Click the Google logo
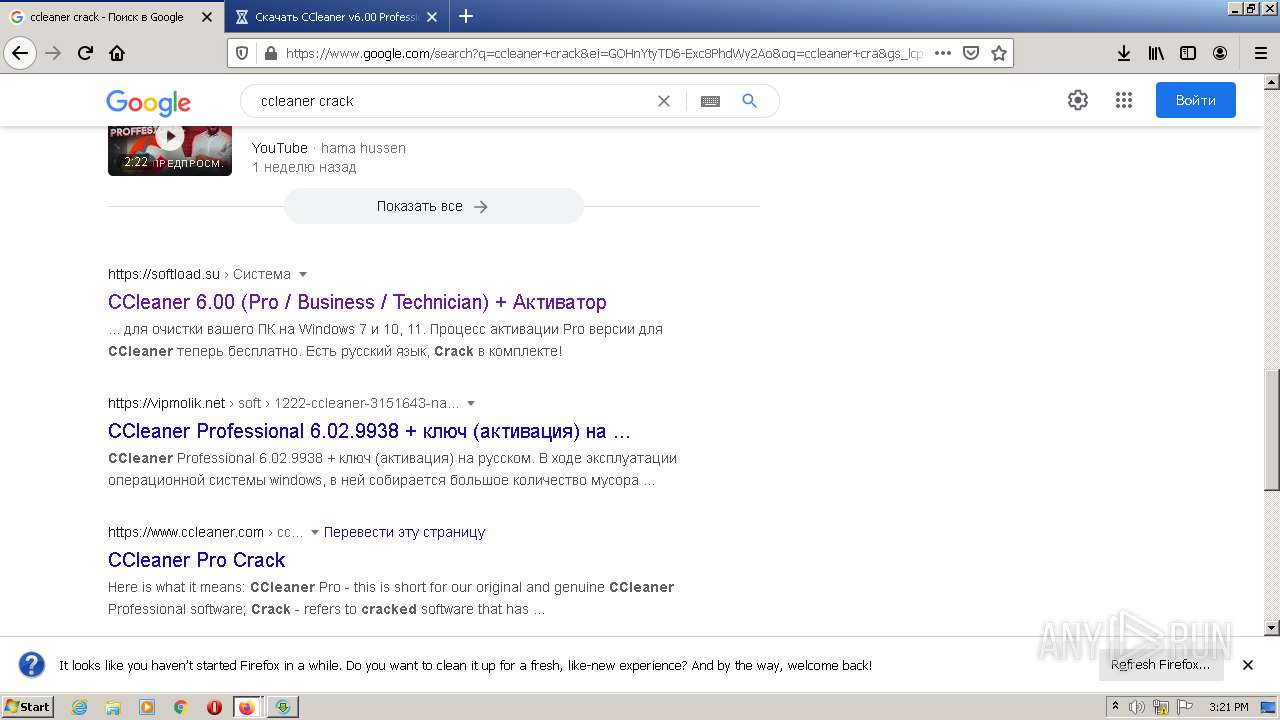The width and height of the screenshot is (1280, 720). point(148,102)
